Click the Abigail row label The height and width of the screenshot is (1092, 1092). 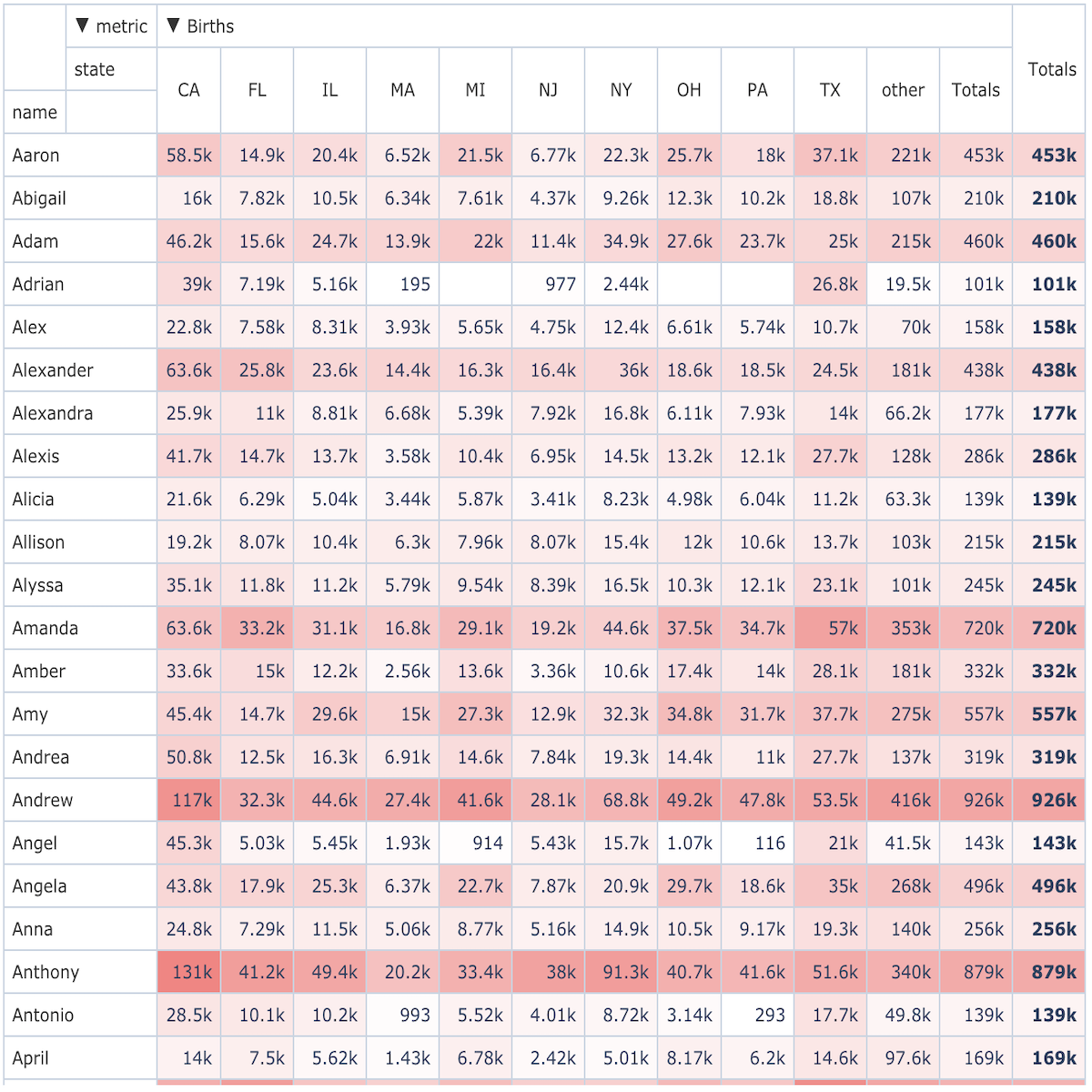point(39,199)
